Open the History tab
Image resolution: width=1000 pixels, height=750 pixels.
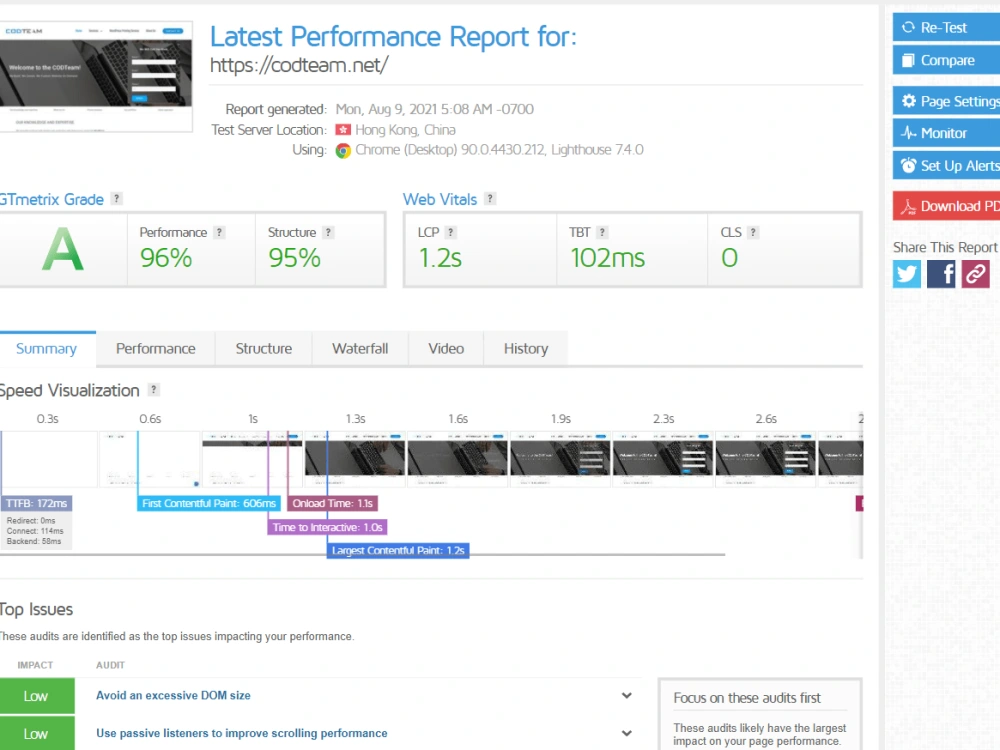coord(526,349)
